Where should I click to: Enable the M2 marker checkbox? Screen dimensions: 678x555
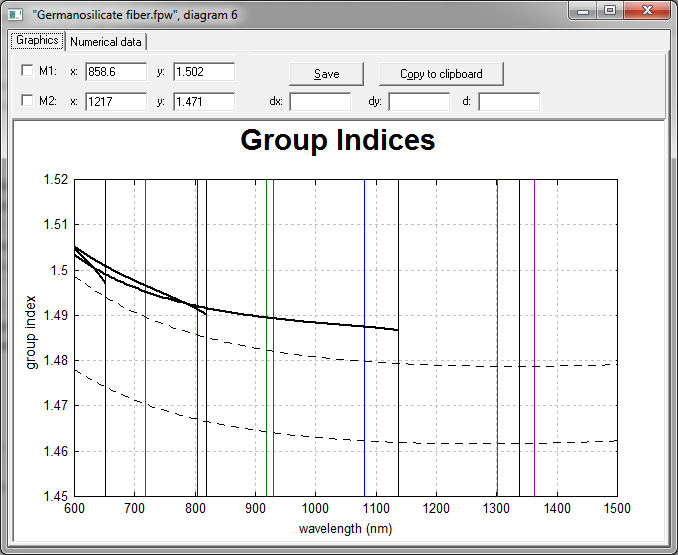click(27, 100)
